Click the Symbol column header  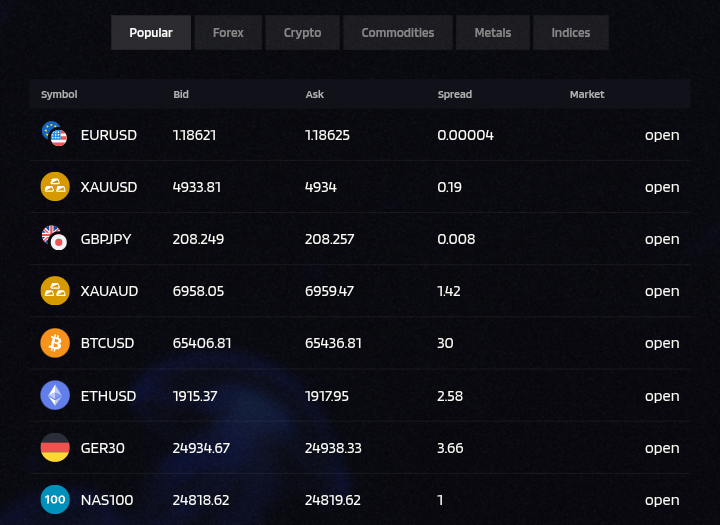[x=59, y=95]
